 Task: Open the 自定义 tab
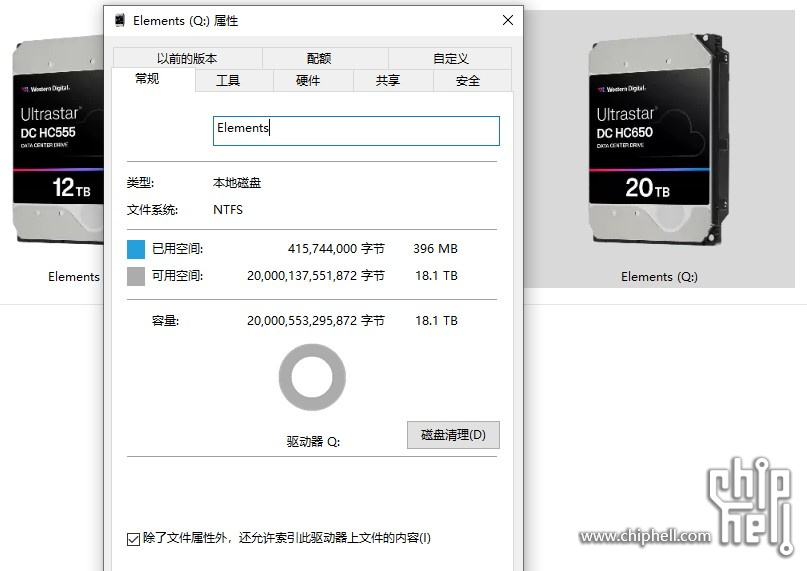pyautogui.click(x=450, y=58)
